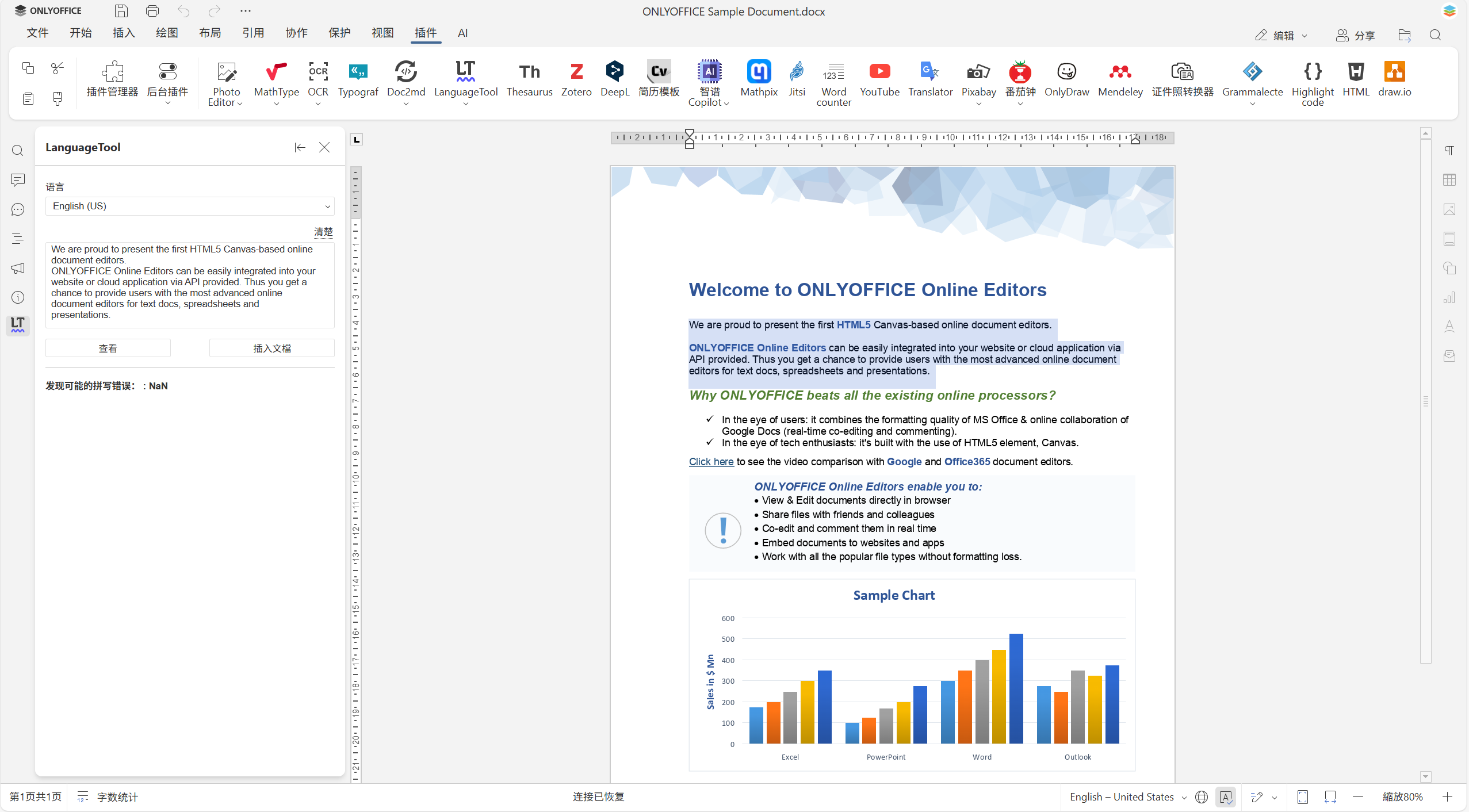Open the Comments sidebar panel

click(18, 180)
